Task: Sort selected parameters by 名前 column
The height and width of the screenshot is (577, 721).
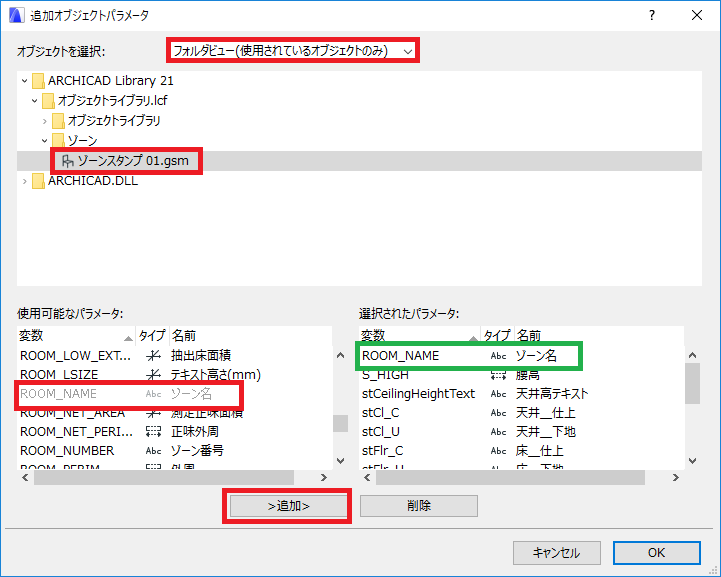Action: click(x=600, y=336)
